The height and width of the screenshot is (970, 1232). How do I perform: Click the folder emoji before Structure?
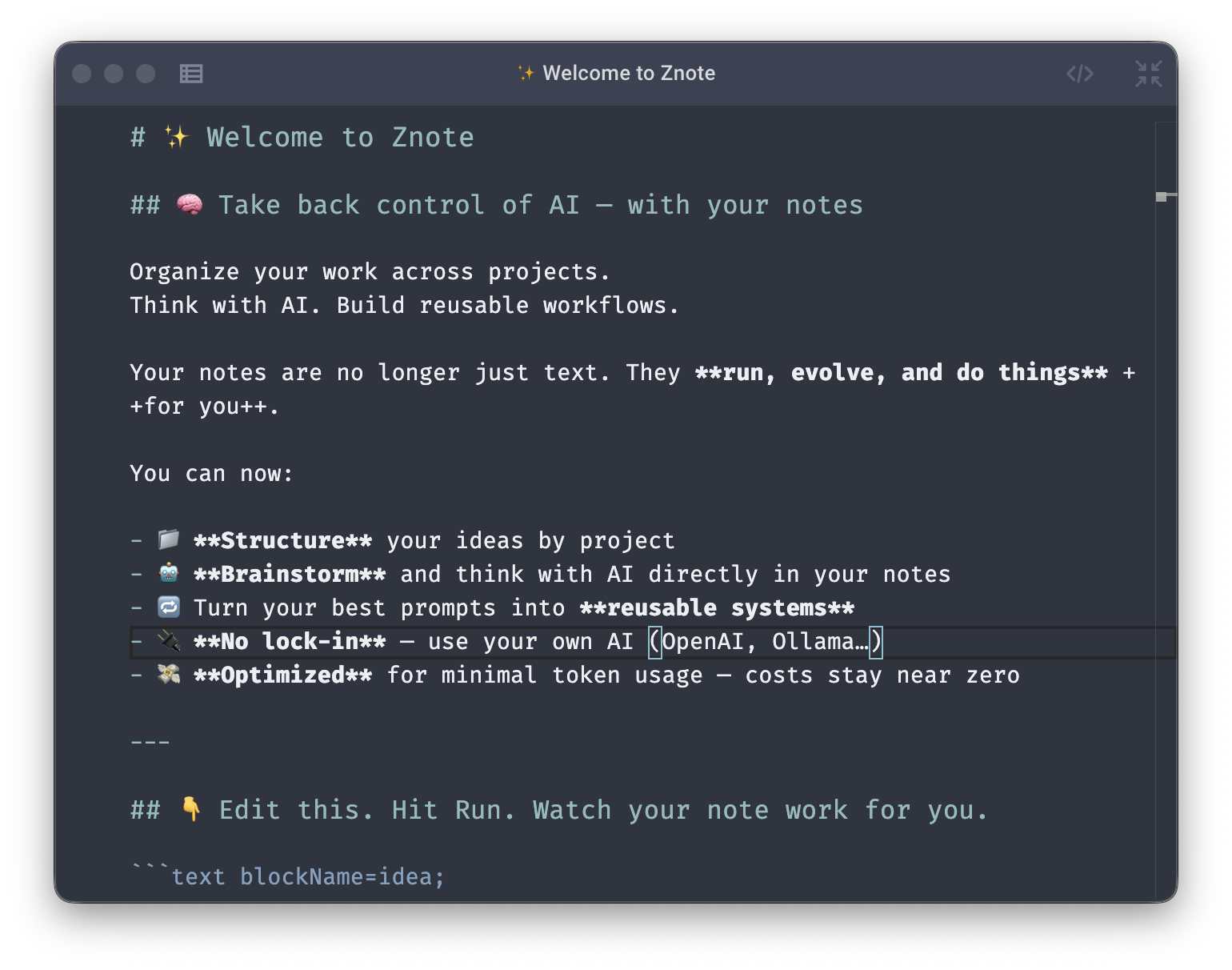(169, 539)
